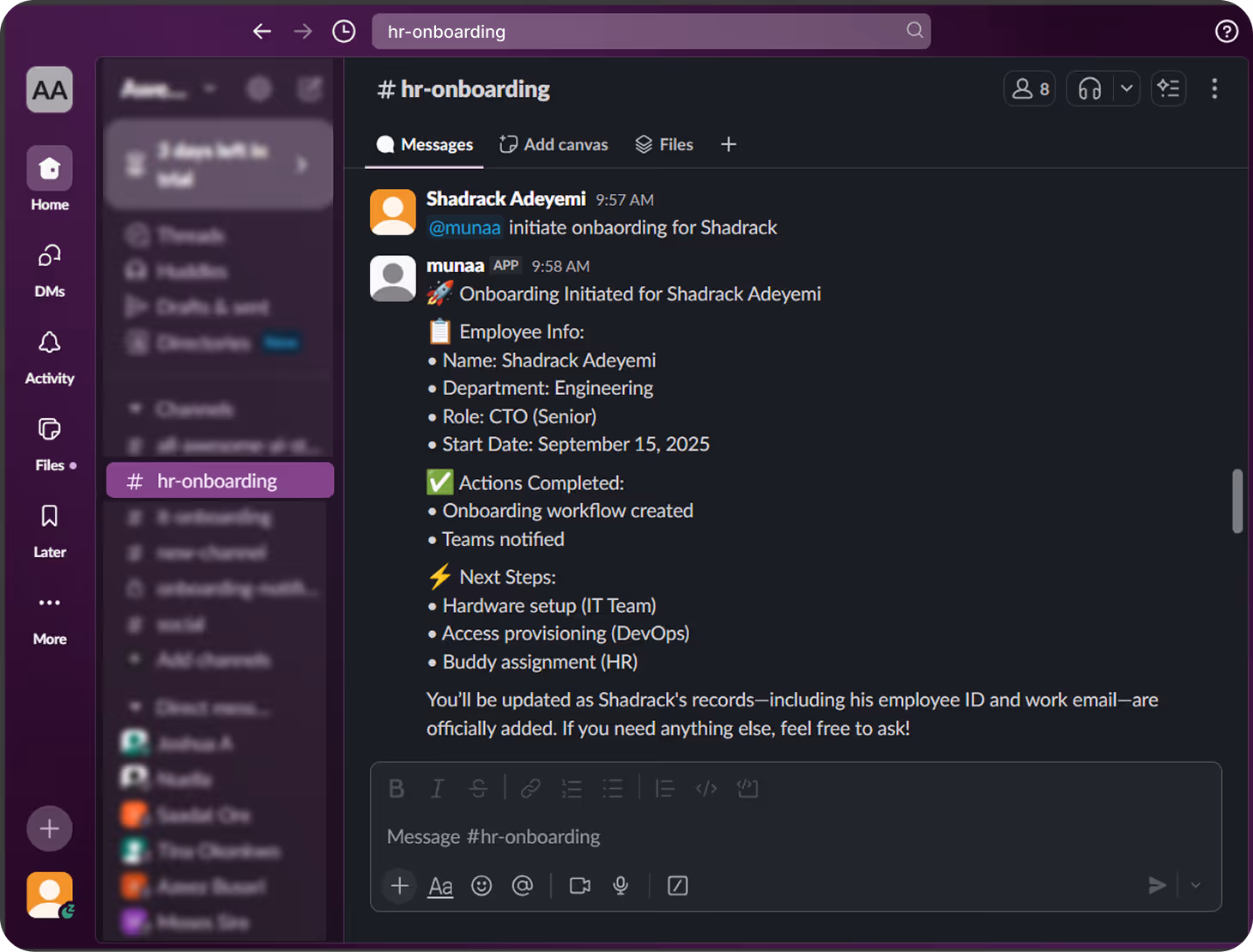Open the emoji picker
The image size is (1253, 952).
481,885
